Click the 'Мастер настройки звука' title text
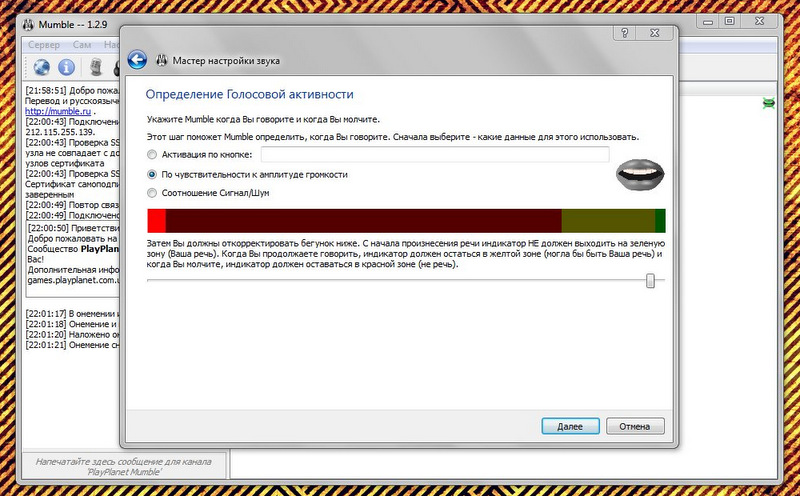This screenshot has width=800, height=496. pos(226,61)
